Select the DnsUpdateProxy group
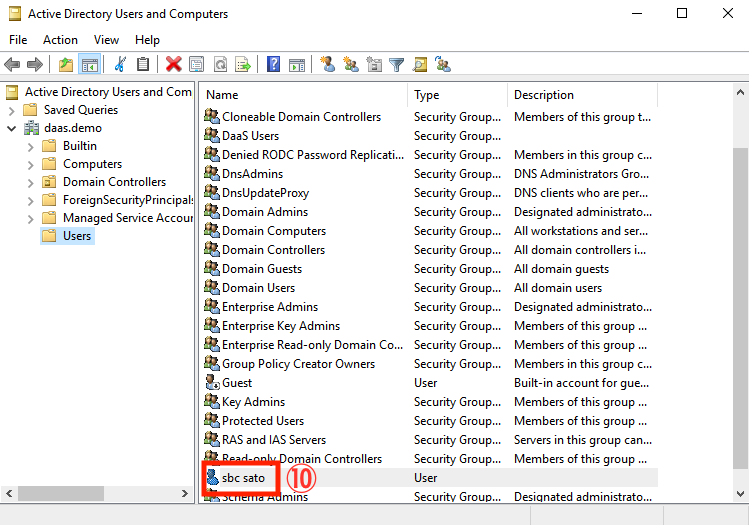 (265, 193)
